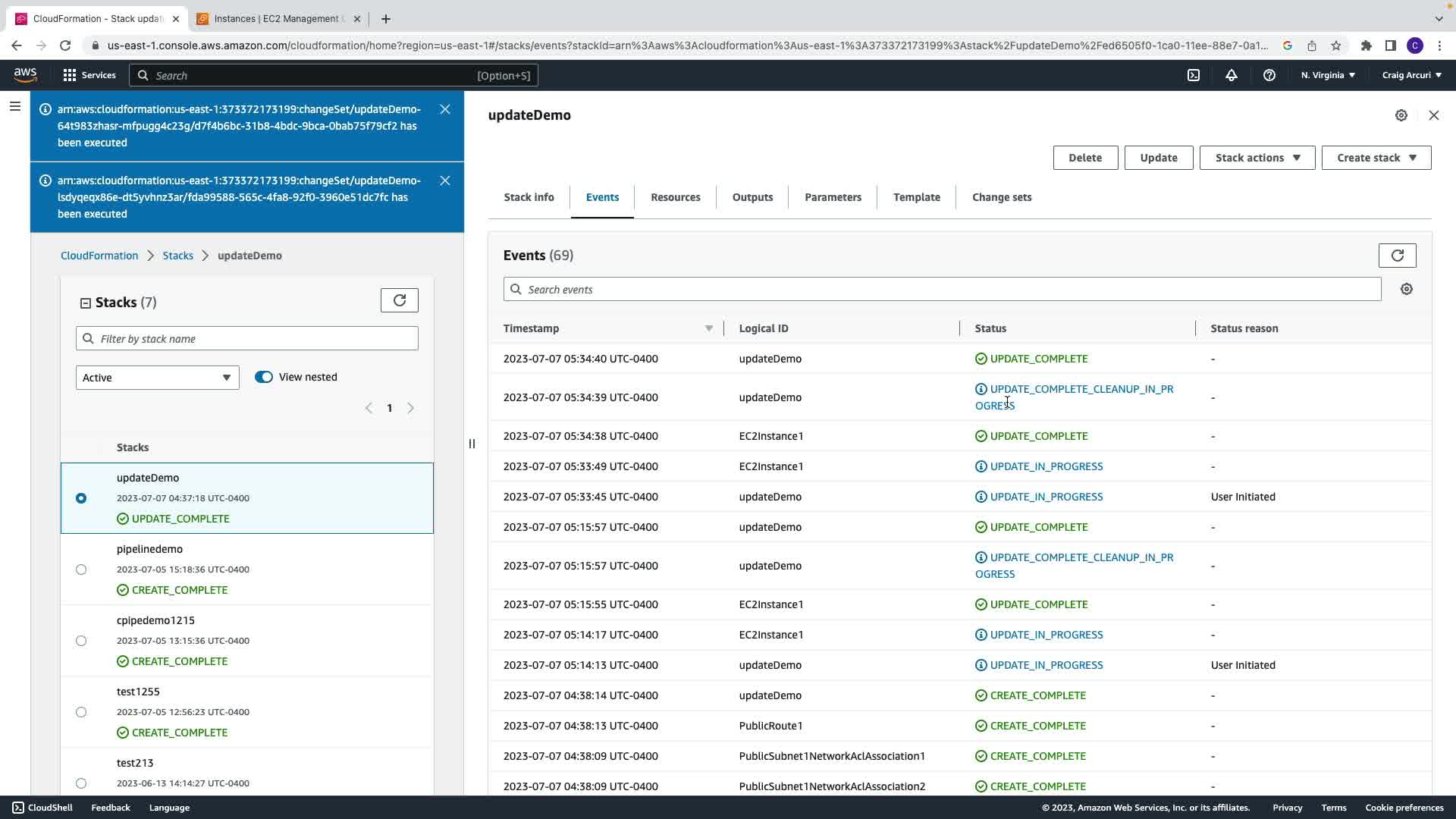This screenshot has width=1456, height=819.
Task: Click the Delete stack button
Action: [1084, 158]
